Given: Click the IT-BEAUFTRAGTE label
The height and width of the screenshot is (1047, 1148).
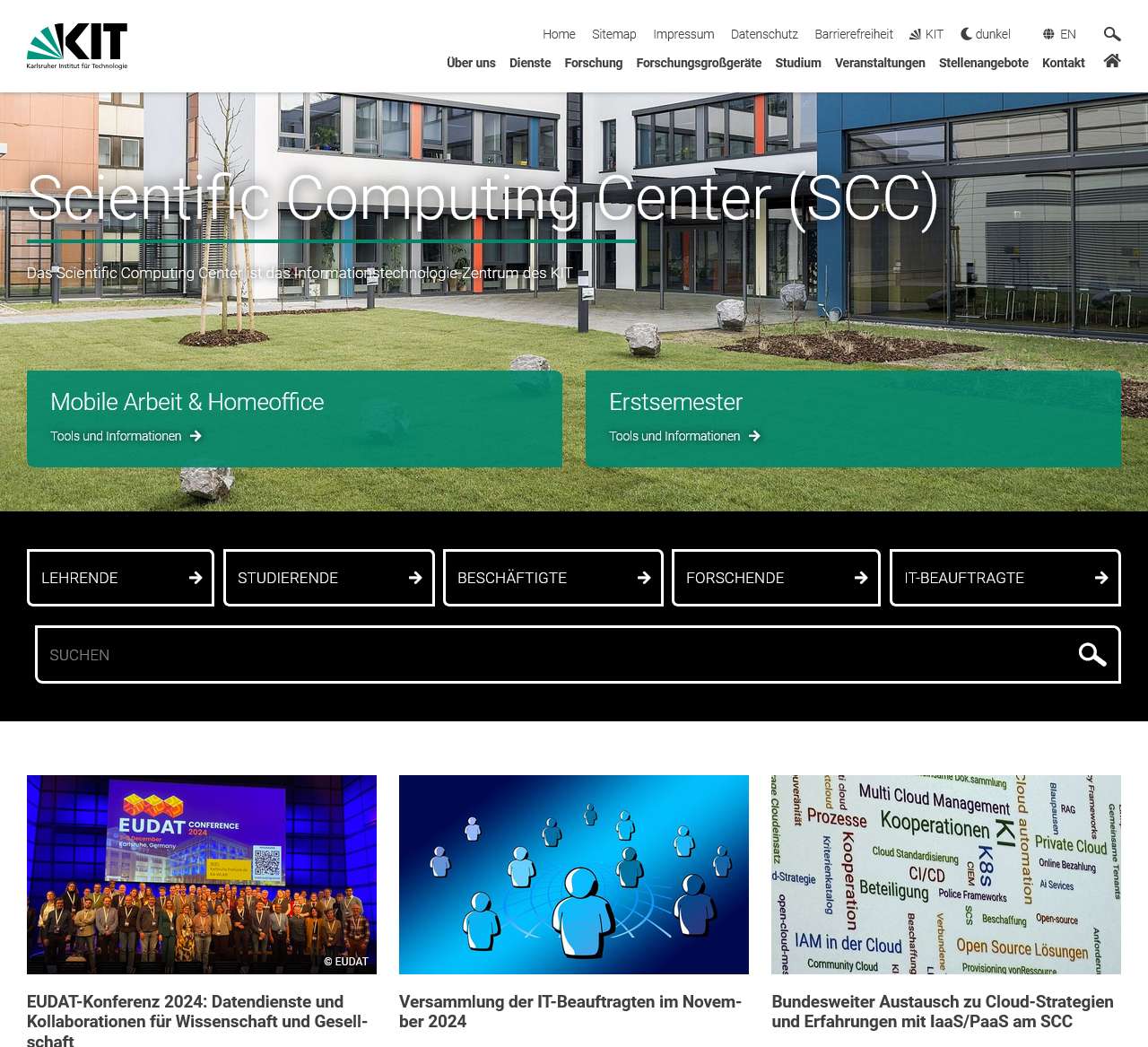Looking at the screenshot, I should pyautogui.click(x=964, y=578).
